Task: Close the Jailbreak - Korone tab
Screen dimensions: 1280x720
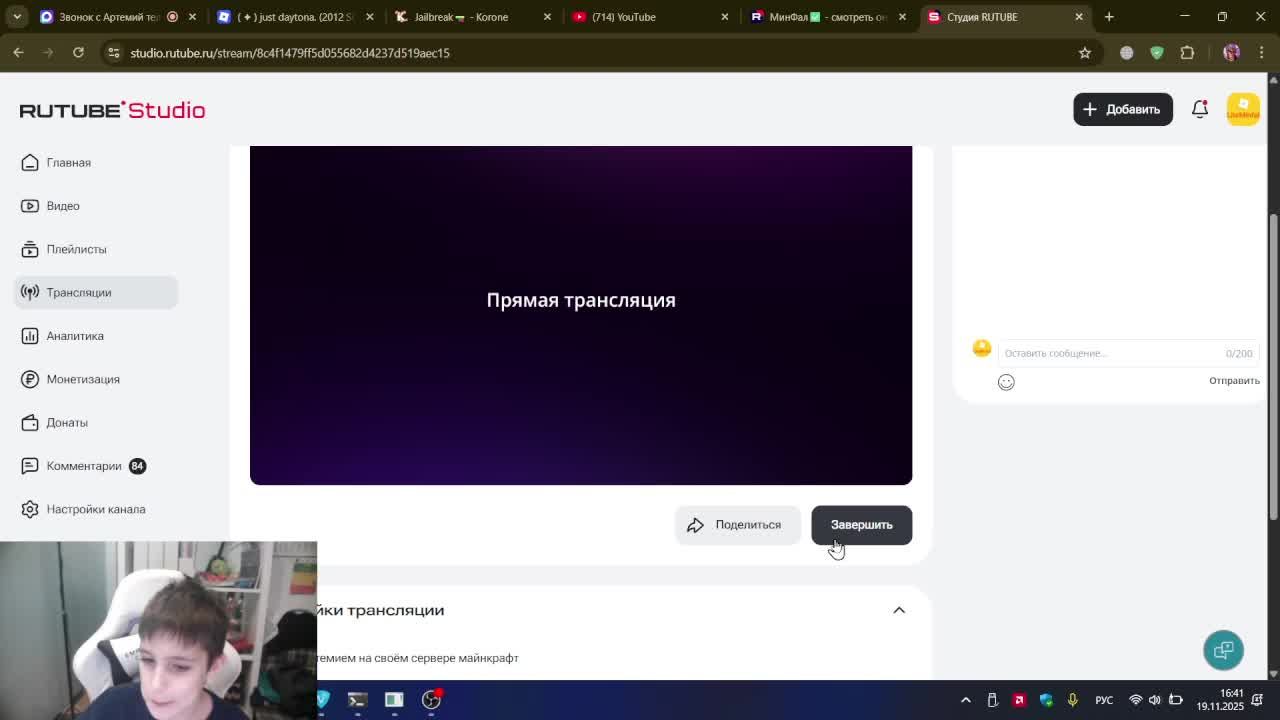Action: click(x=547, y=17)
